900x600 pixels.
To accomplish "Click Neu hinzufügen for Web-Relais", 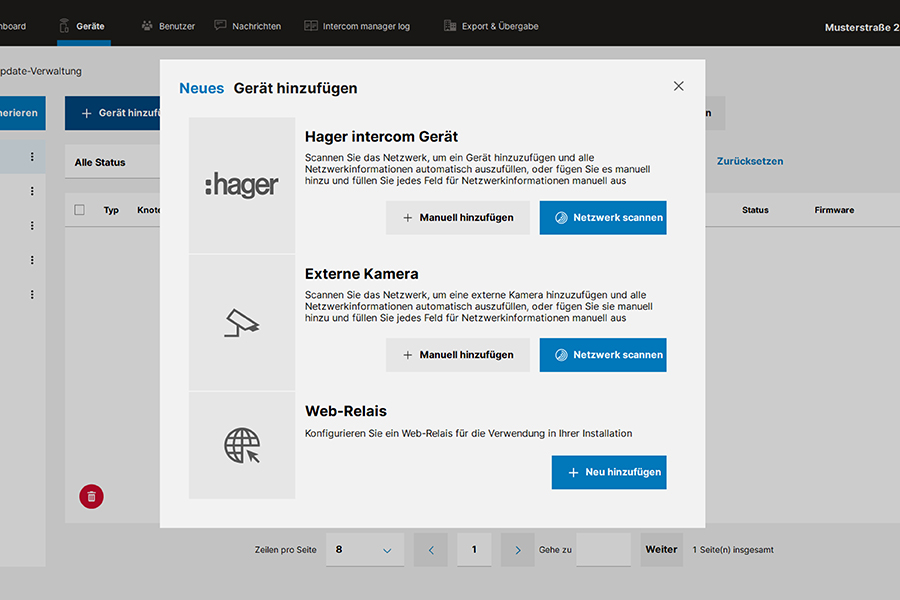I will [x=609, y=472].
